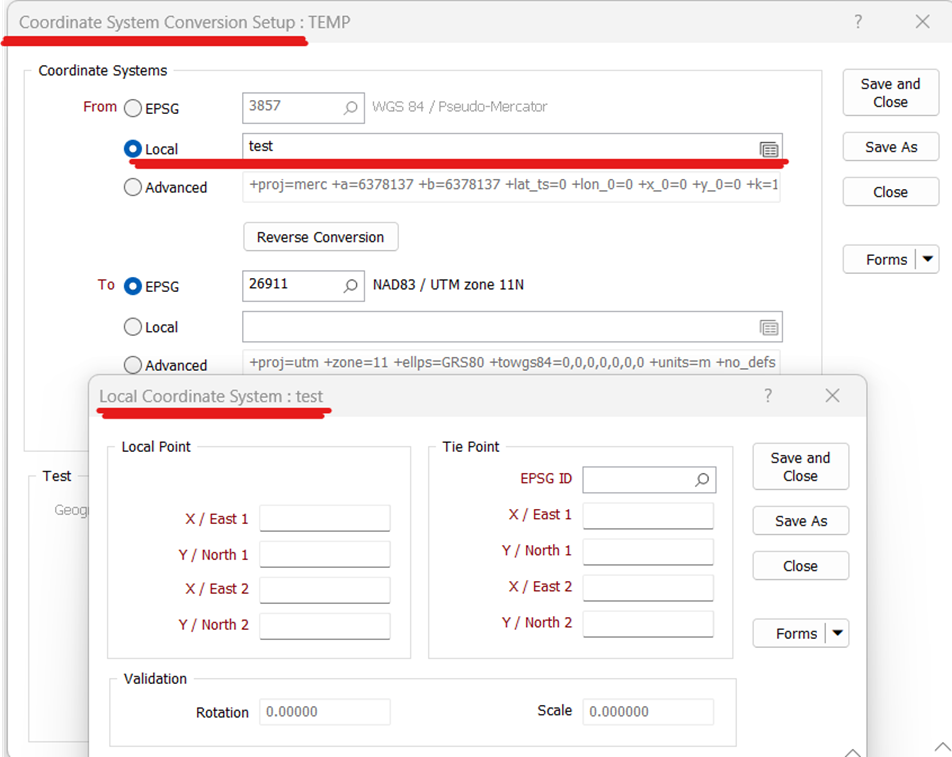Viewport: 952px width, 757px height.
Task: Click the To EPSG search magnifier icon
Action: (351, 286)
